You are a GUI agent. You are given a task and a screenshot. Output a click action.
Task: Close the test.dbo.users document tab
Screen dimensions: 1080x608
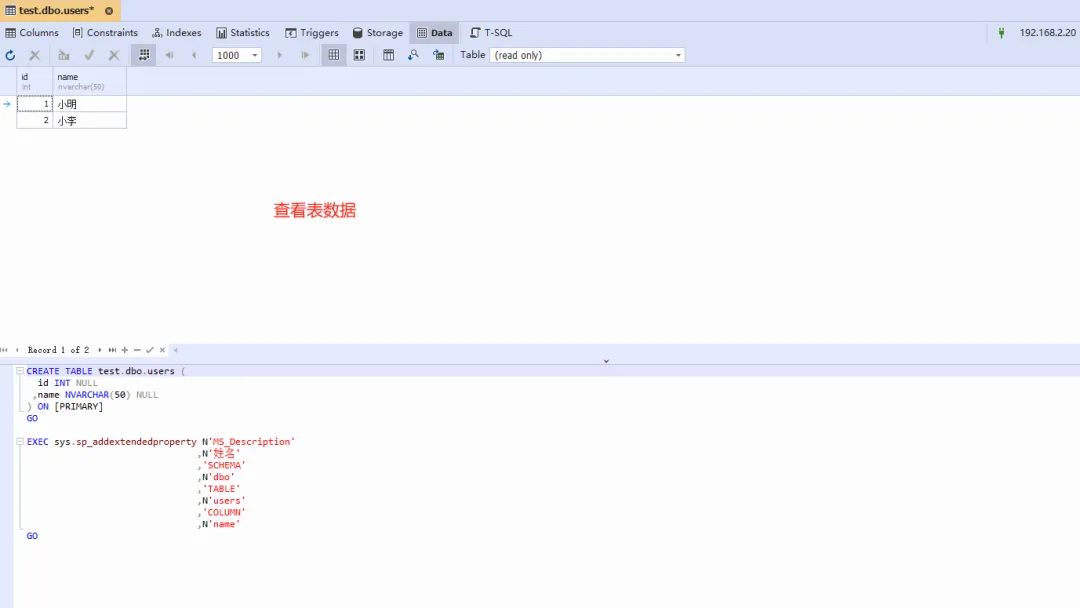(x=109, y=11)
